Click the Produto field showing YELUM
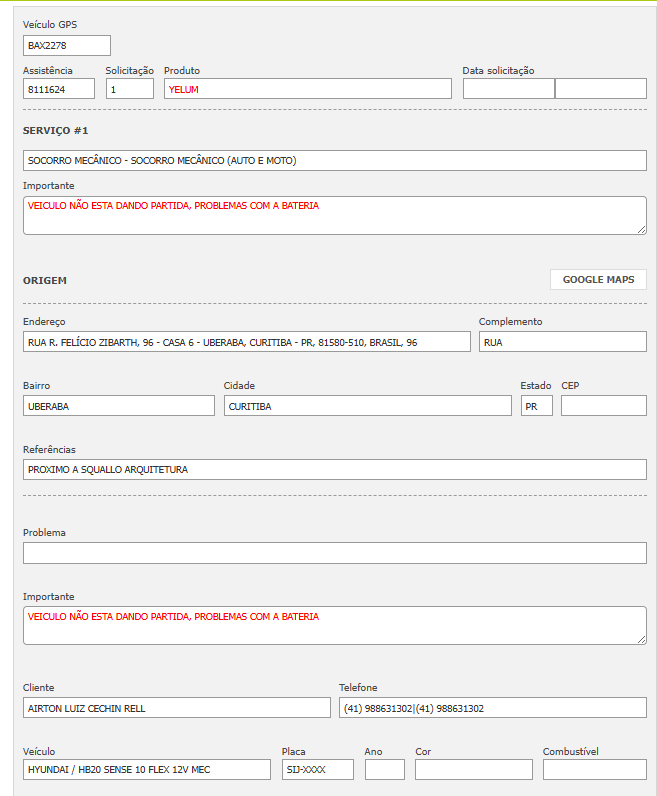The height and width of the screenshot is (796, 657). 307,89
